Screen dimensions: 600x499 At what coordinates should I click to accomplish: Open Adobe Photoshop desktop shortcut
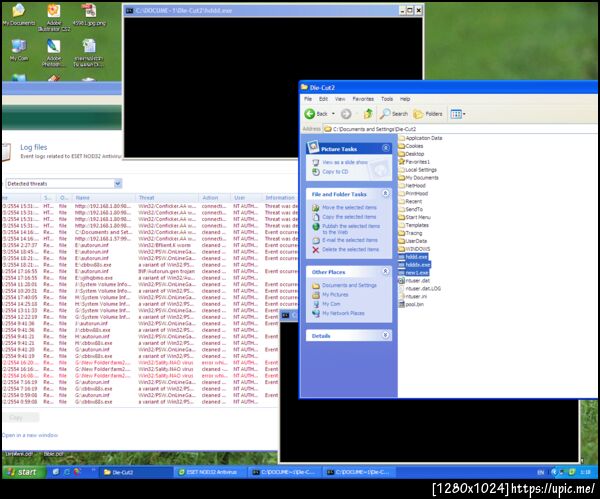pyautogui.click(x=54, y=53)
